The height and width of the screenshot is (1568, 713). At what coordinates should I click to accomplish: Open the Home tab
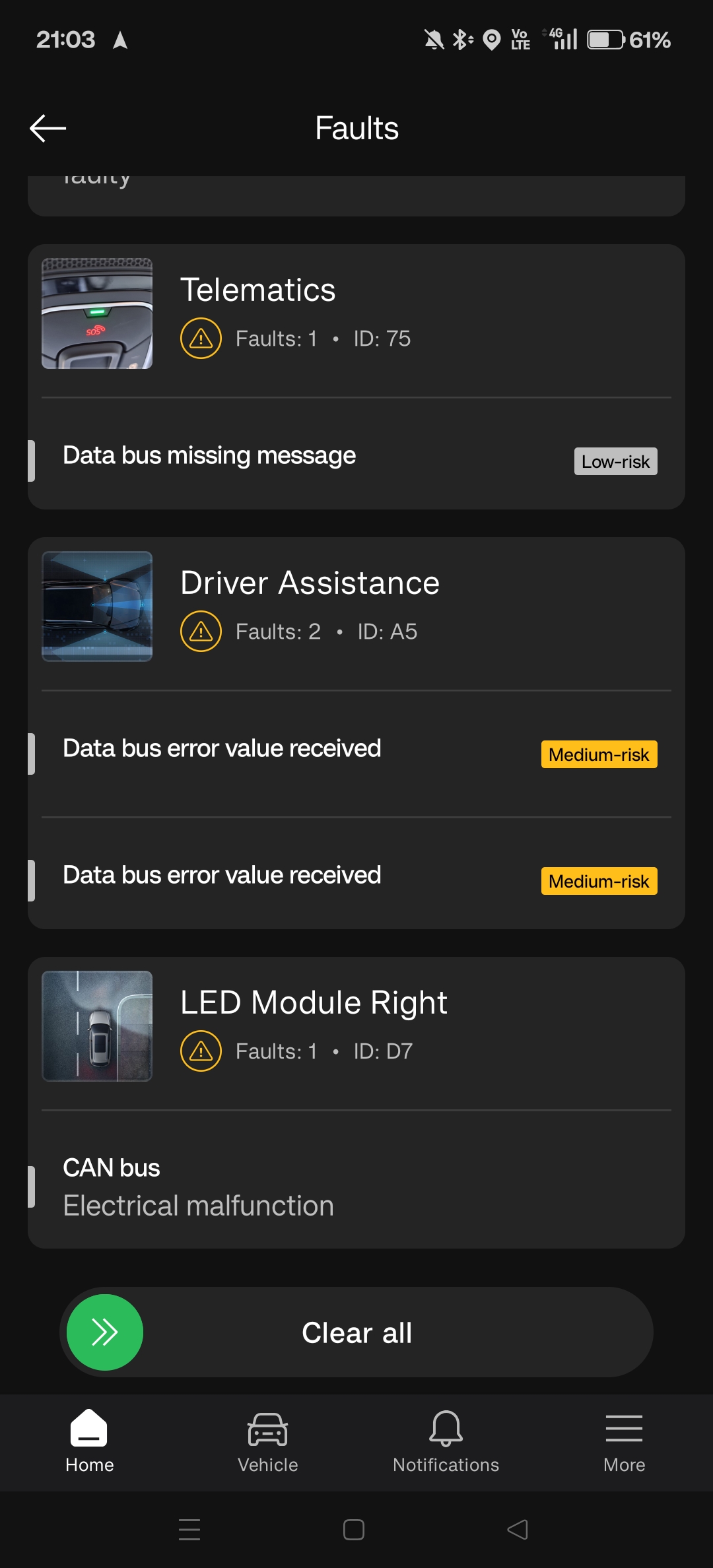89,1442
